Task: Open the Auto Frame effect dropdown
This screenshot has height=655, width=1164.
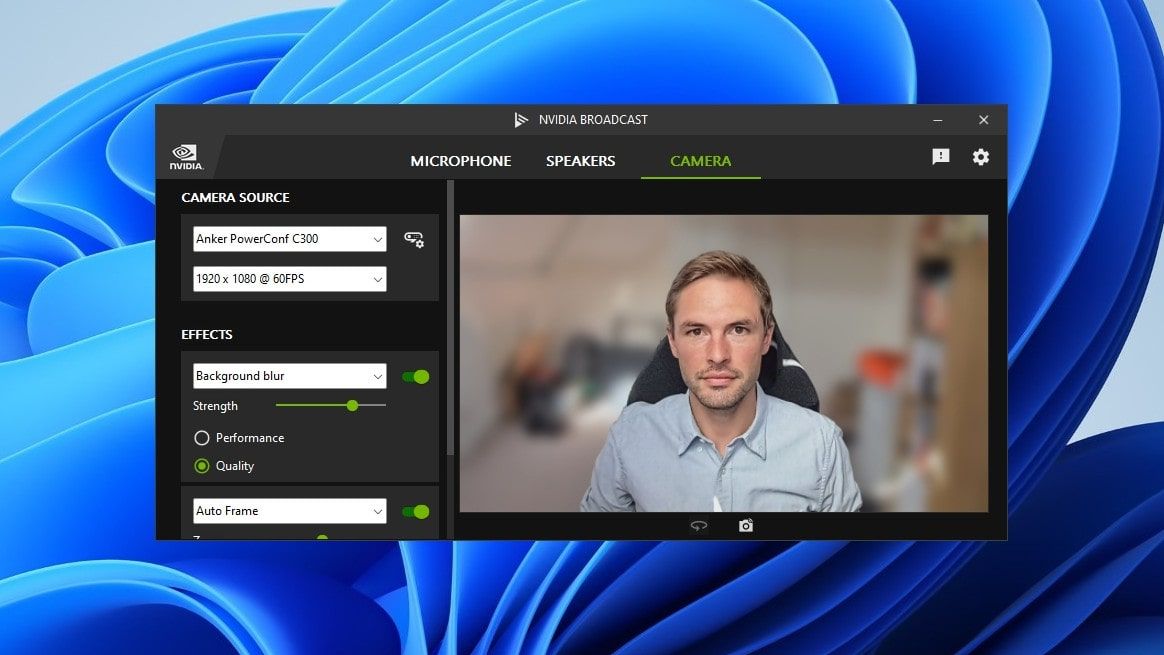Action: pos(289,511)
